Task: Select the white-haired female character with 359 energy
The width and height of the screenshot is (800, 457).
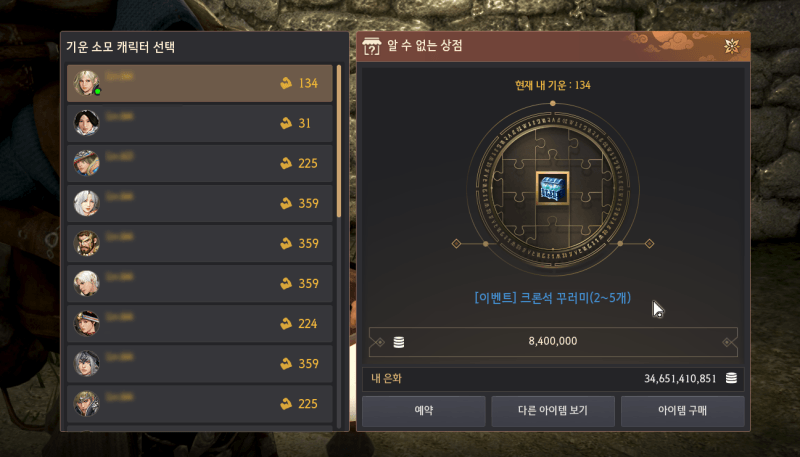Action: point(86,203)
